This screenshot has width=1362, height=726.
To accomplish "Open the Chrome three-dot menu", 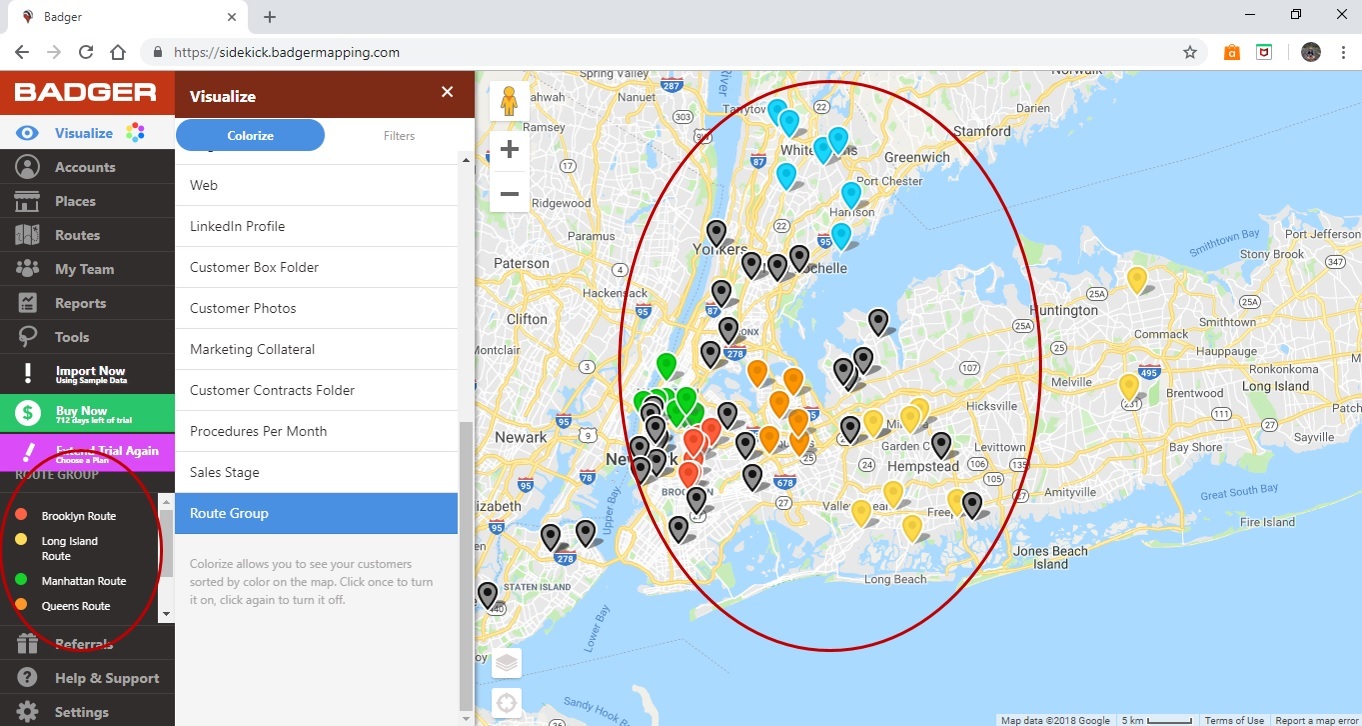I will 1342,52.
